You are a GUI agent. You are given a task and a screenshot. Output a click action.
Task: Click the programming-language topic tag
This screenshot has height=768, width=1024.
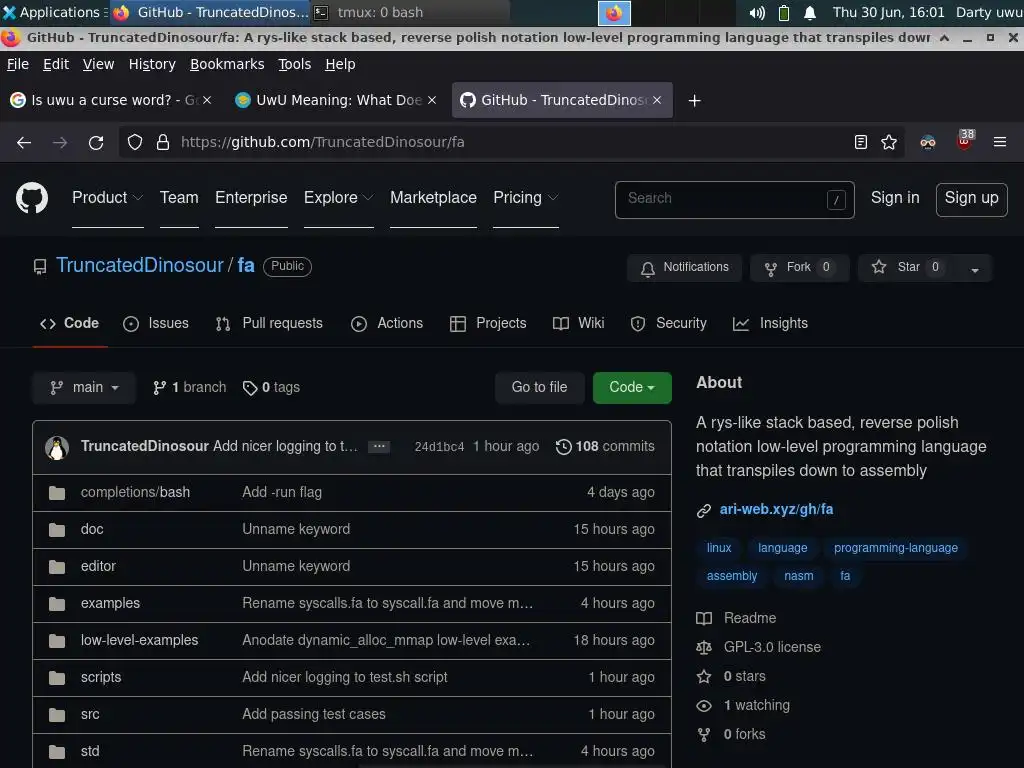coord(895,549)
